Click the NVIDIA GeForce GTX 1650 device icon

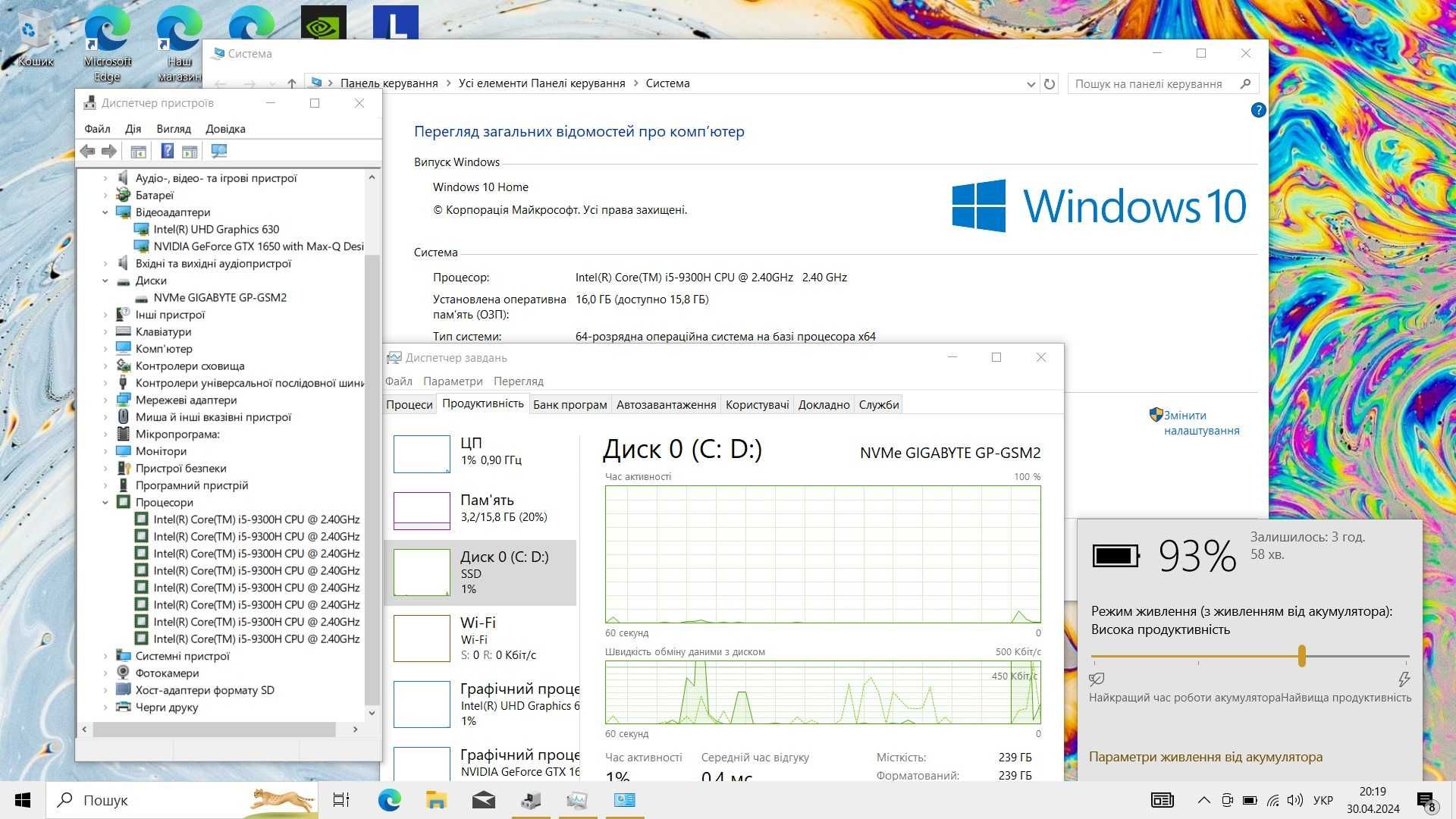point(140,246)
